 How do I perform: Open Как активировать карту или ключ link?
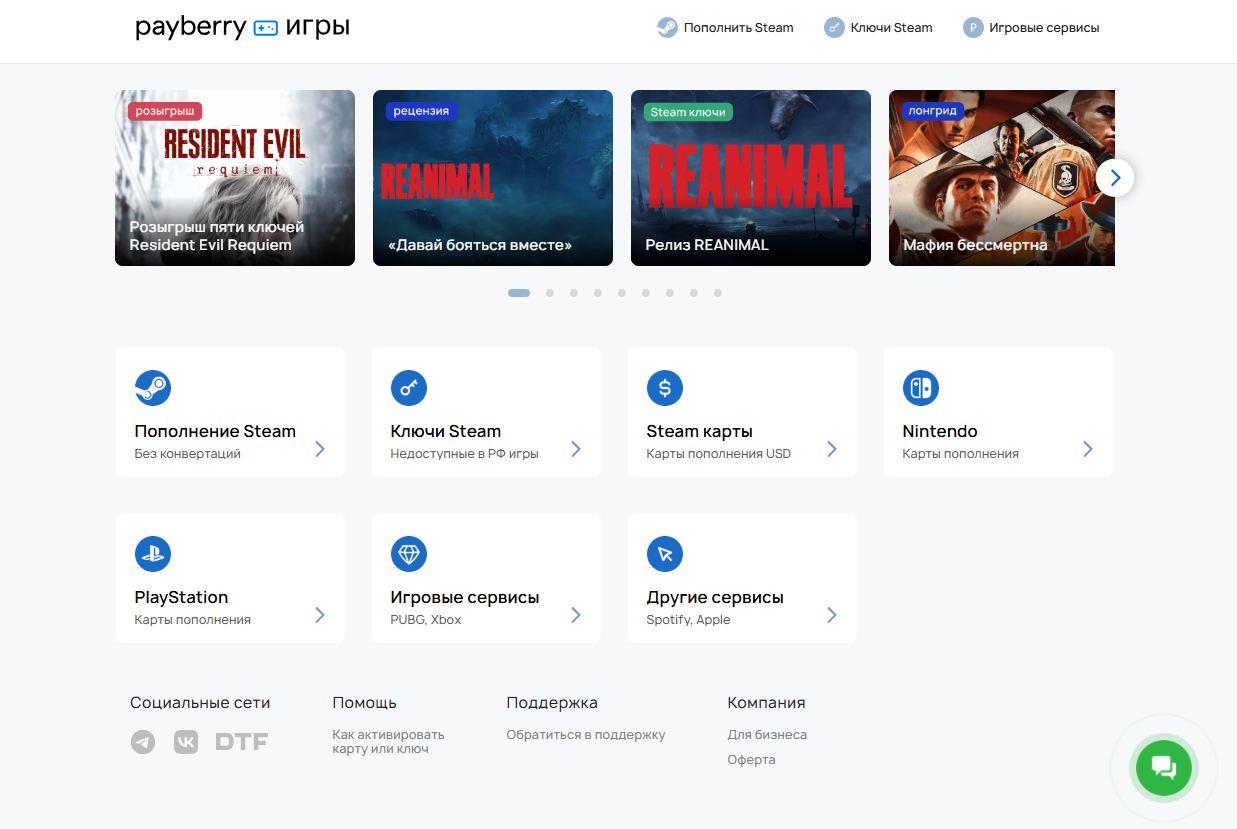[x=388, y=741]
